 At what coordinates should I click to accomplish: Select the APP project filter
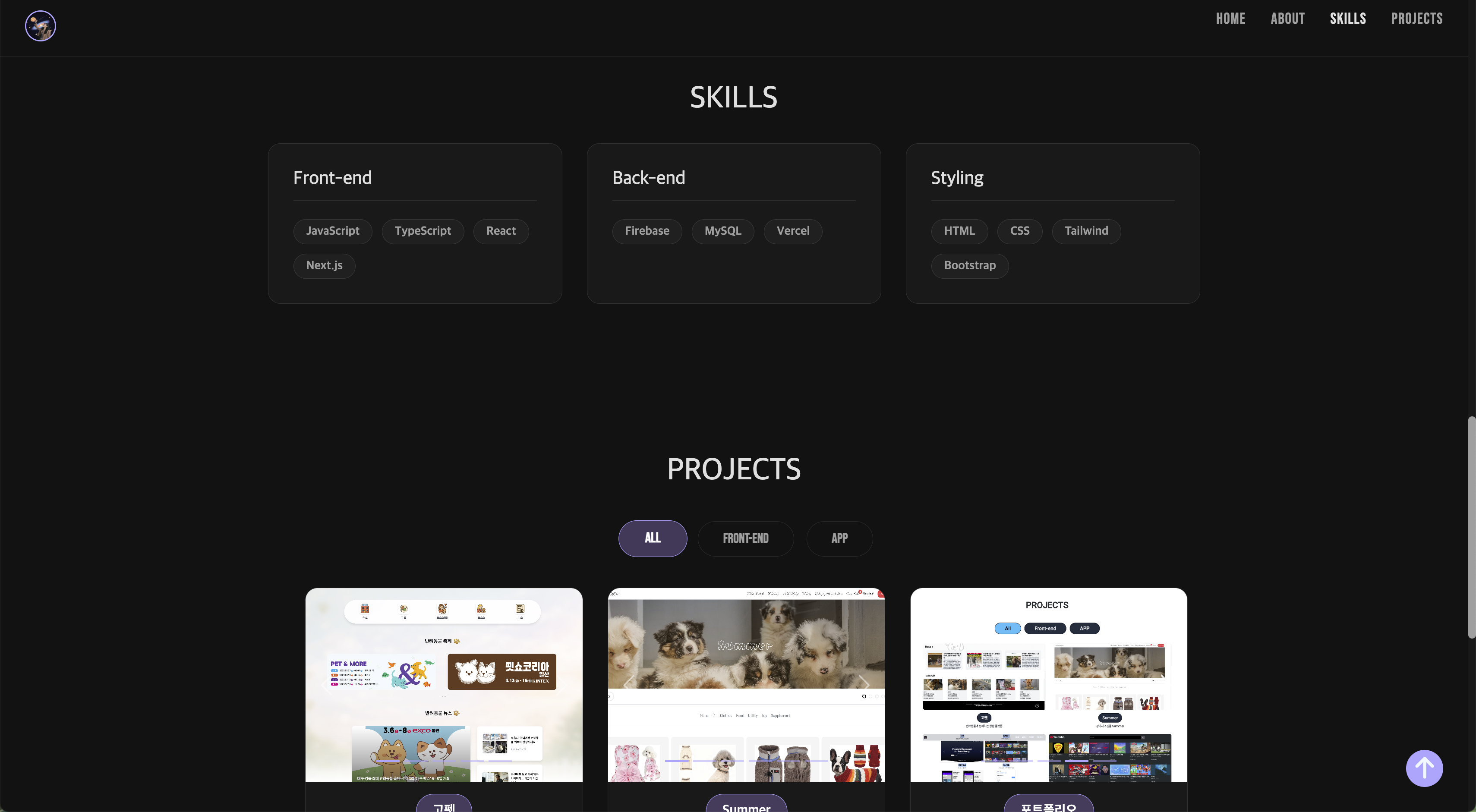[839, 538]
